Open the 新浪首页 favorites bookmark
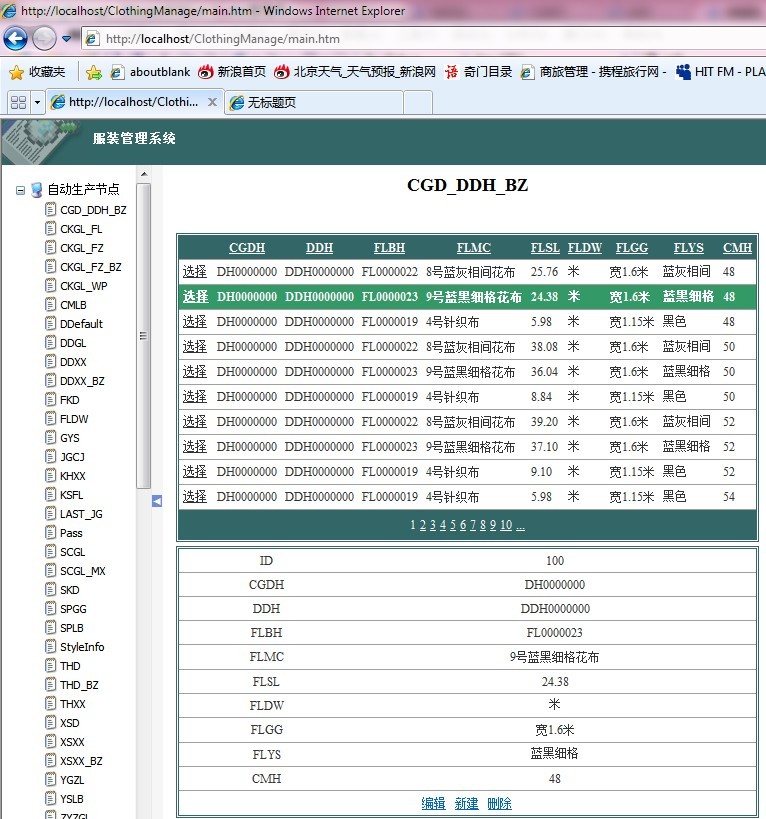 tap(232, 72)
